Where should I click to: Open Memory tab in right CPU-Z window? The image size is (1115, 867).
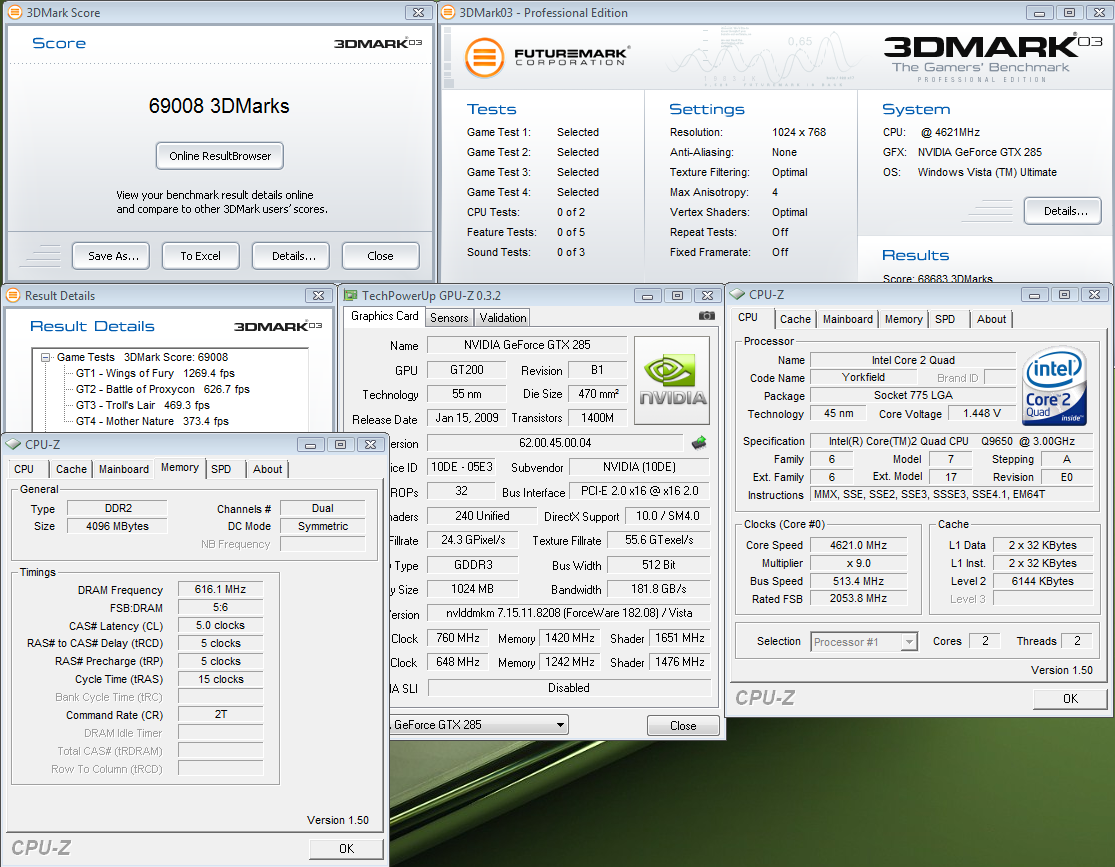click(x=903, y=319)
